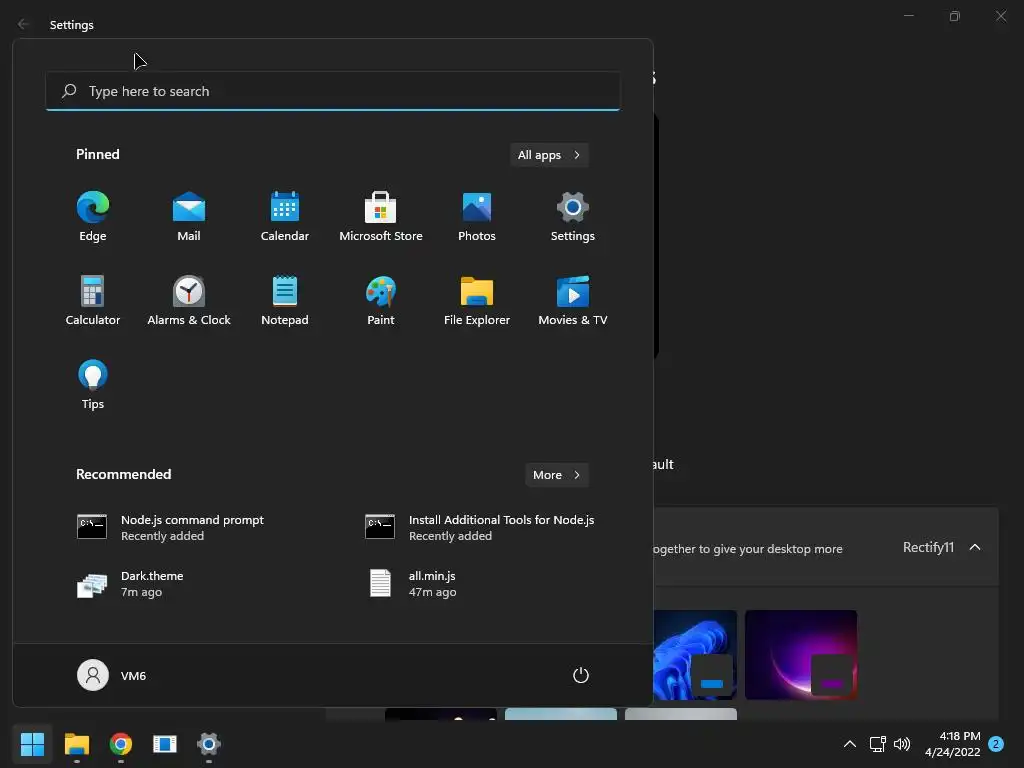Open Install Additional Tools for Node.js
Screen dimensions: 1024x768
(x=481, y=527)
